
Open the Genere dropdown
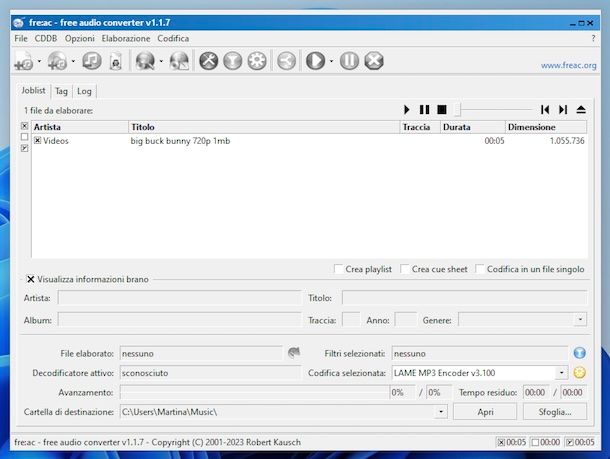coord(580,320)
